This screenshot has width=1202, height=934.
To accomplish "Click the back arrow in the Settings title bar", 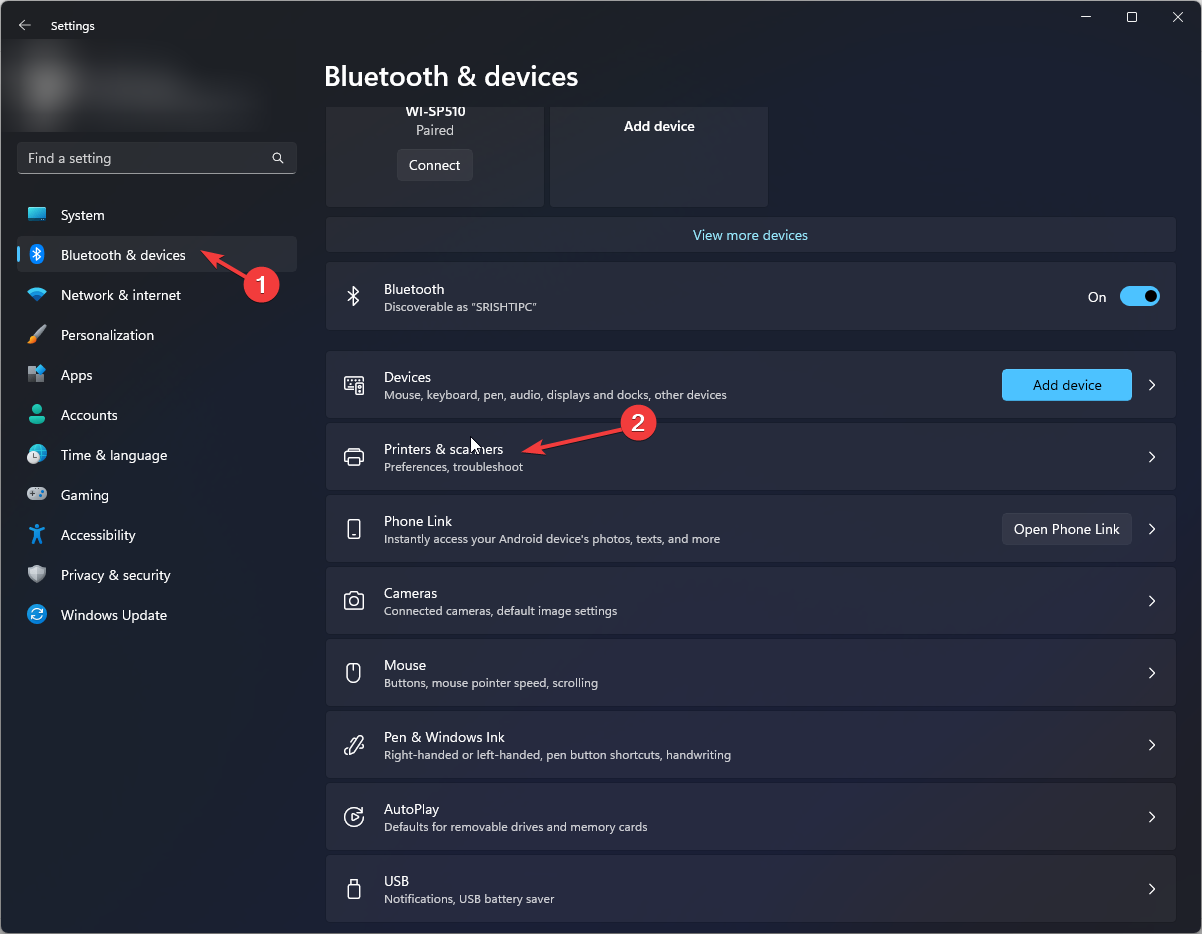I will point(25,26).
